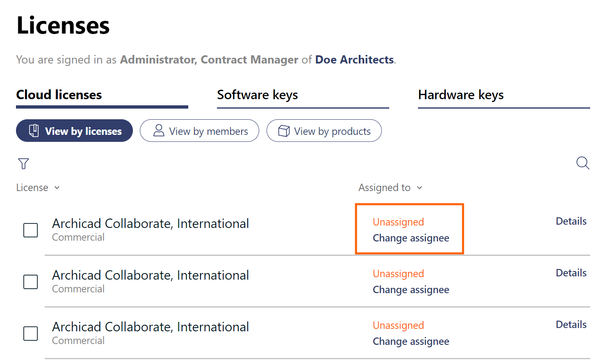
Task: Open the Cloud licenses tab
Action: pyautogui.click(x=102, y=98)
